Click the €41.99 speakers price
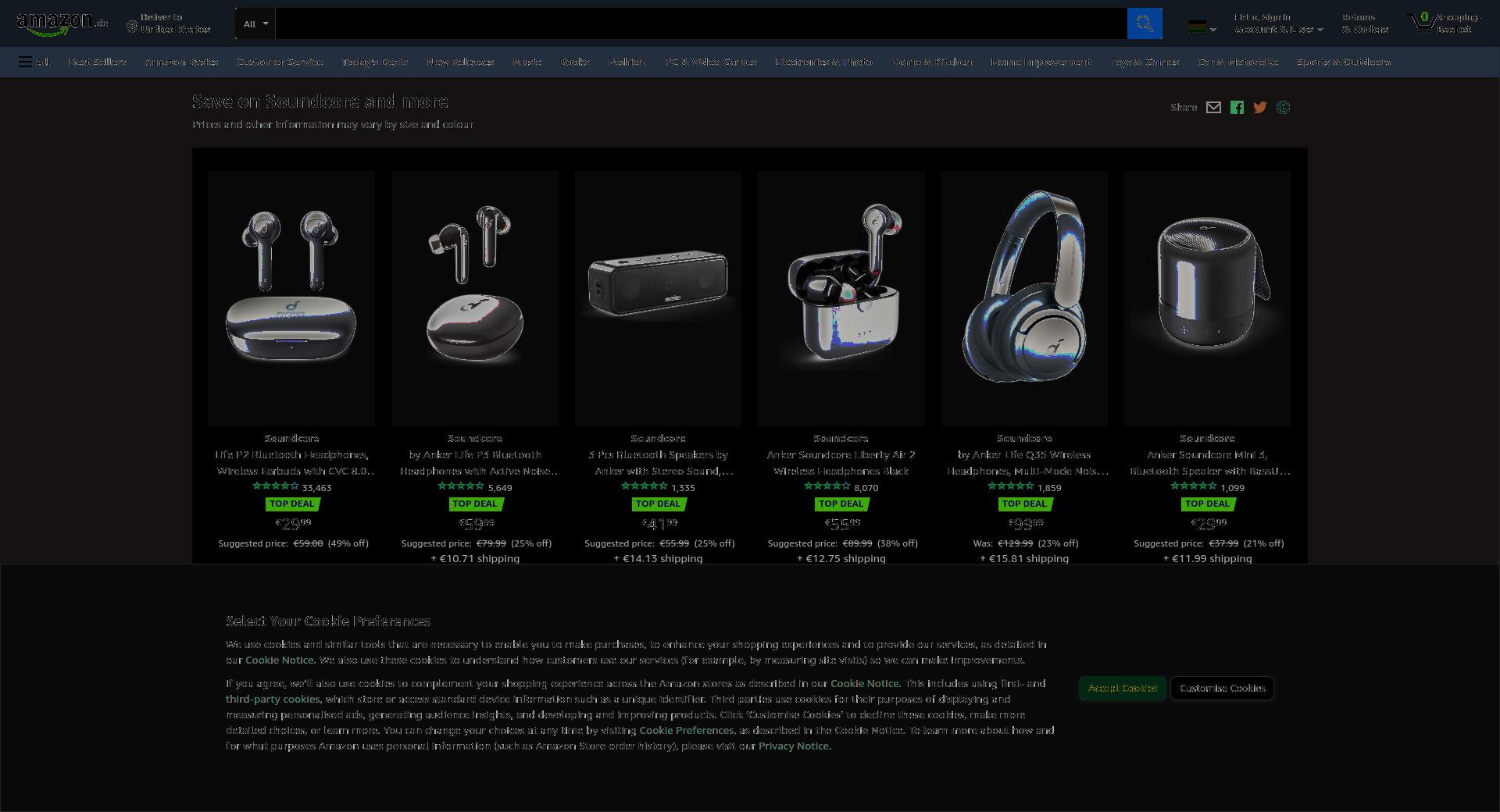1500x812 pixels. tap(659, 523)
